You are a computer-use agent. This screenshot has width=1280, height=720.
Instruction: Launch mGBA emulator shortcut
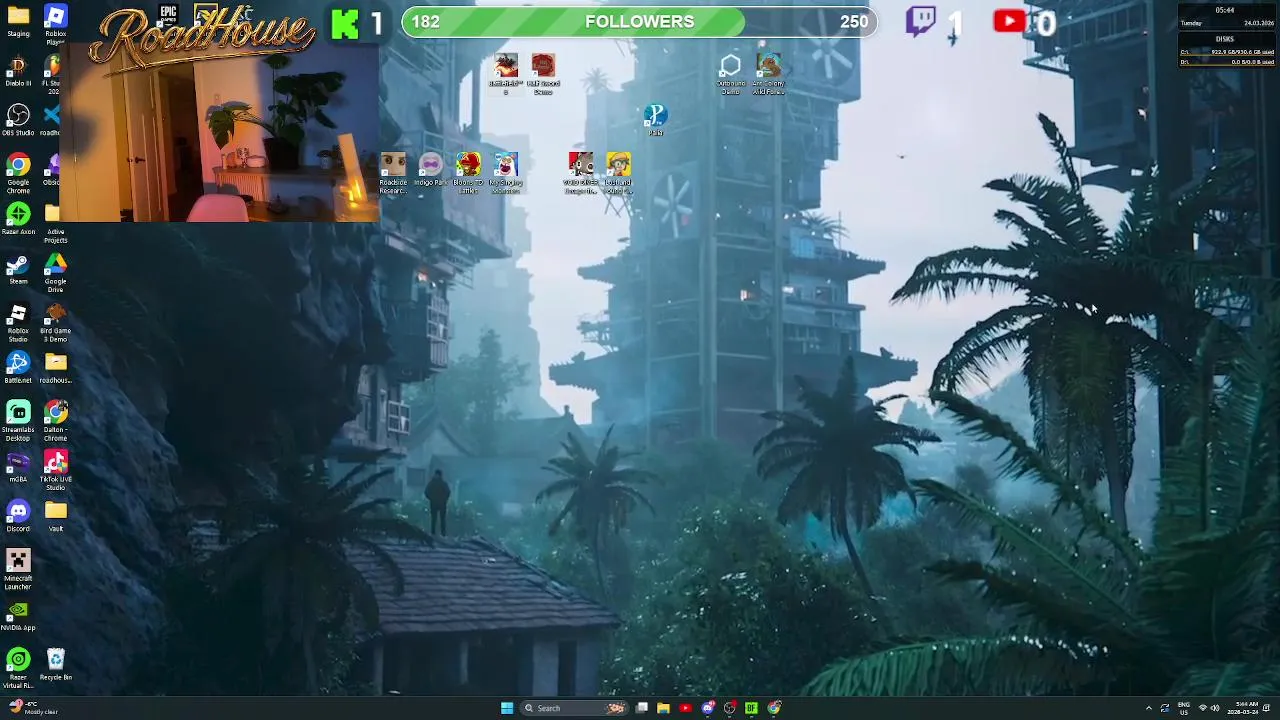click(18, 467)
